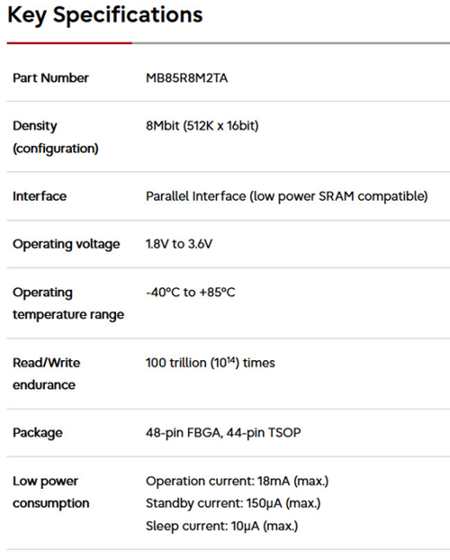
Task: Click the Interface row label
Action: click(x=39, y=196)
